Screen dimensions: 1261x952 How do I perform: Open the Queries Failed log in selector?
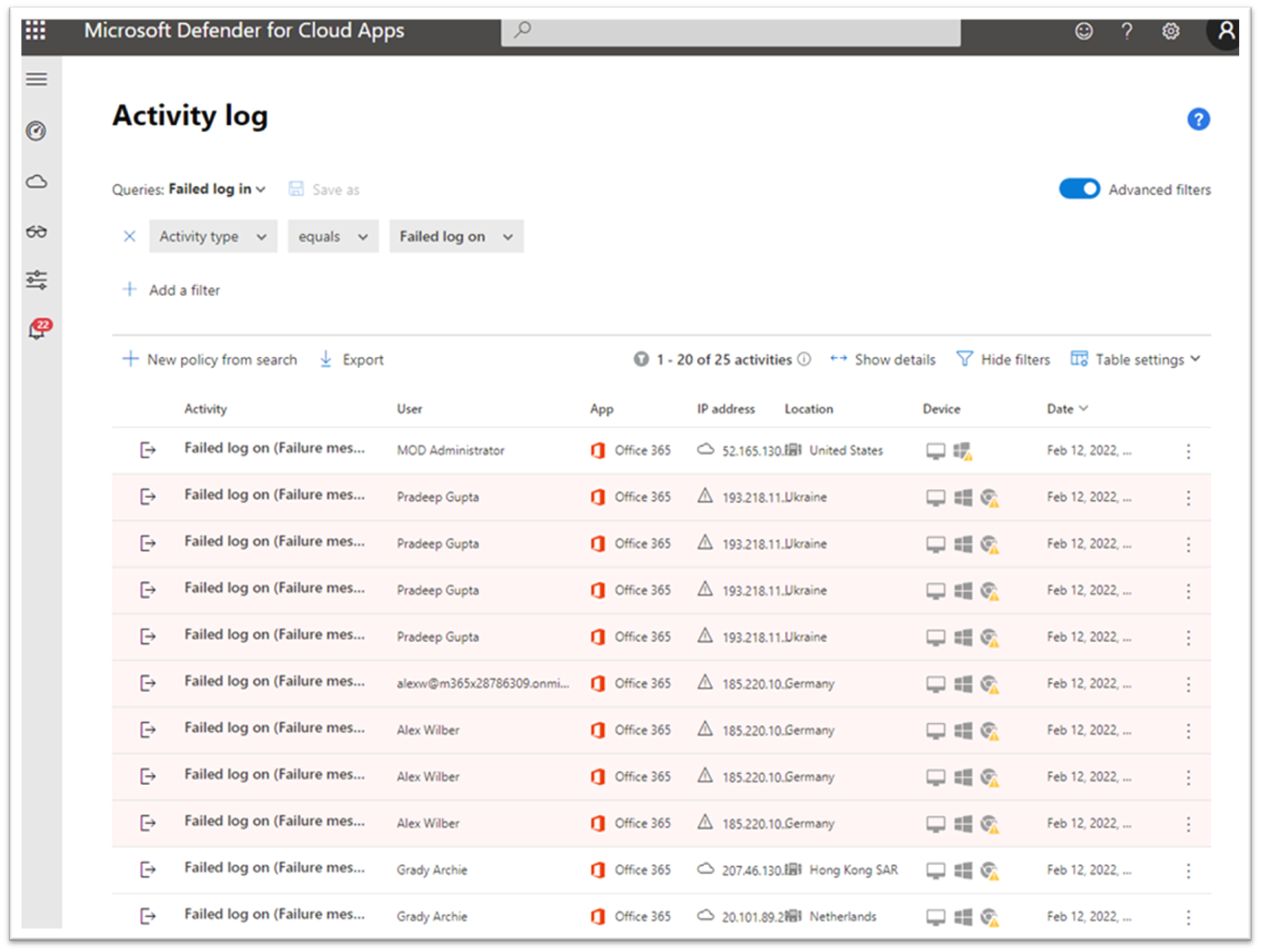[x=217, y=189]
